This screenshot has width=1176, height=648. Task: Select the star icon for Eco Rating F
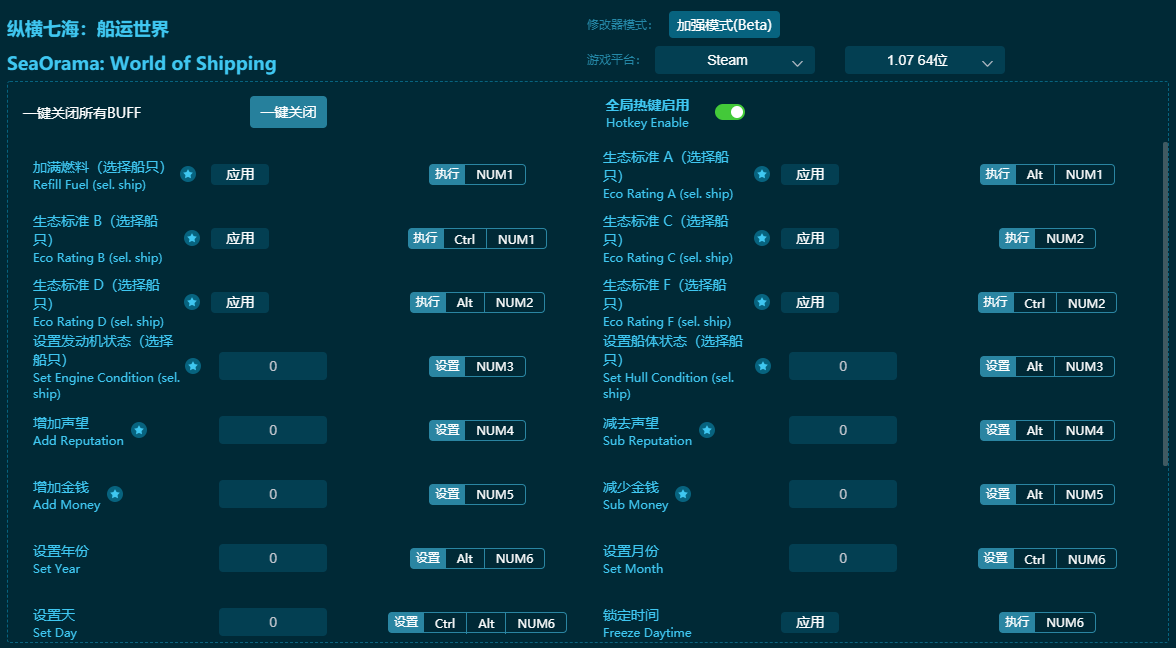tap(762, 302)
